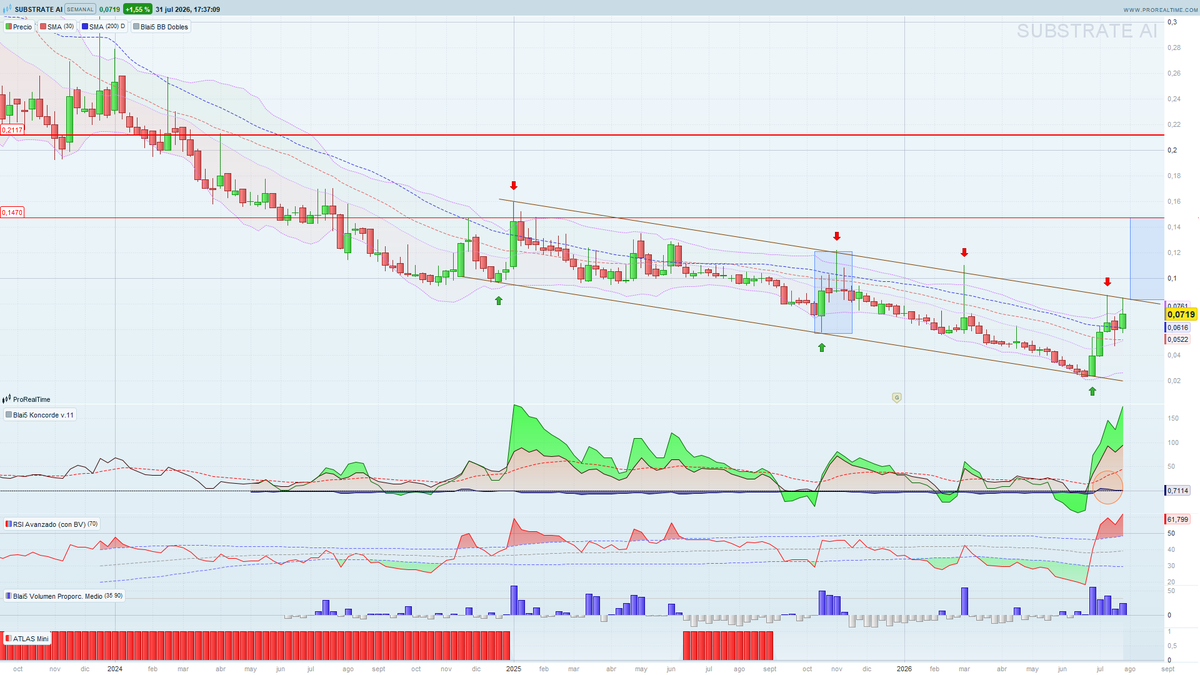Open the Blai5 Volumen Proporc. Medio label
The height and width of the screenshot is (675, 1200).
[64, 595]
